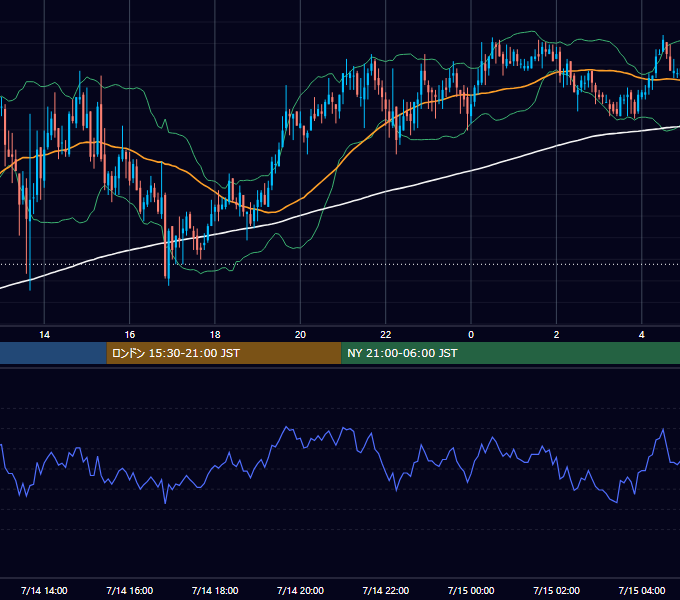Select the ロンドン 15:30-21:00 JST session band

(x=224, y=353)
